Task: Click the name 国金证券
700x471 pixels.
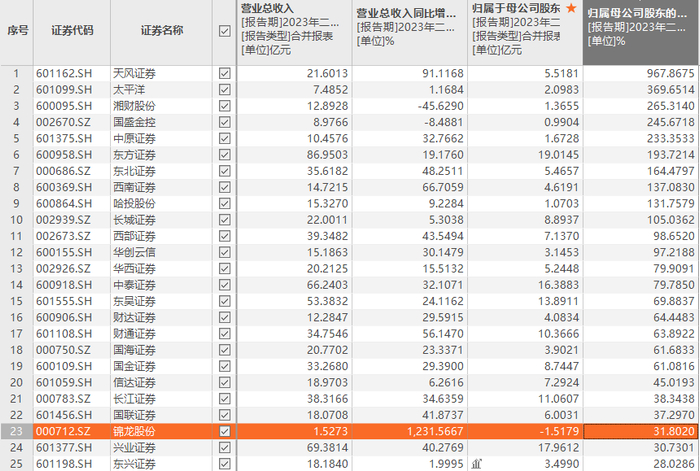Action: point(134,366)
